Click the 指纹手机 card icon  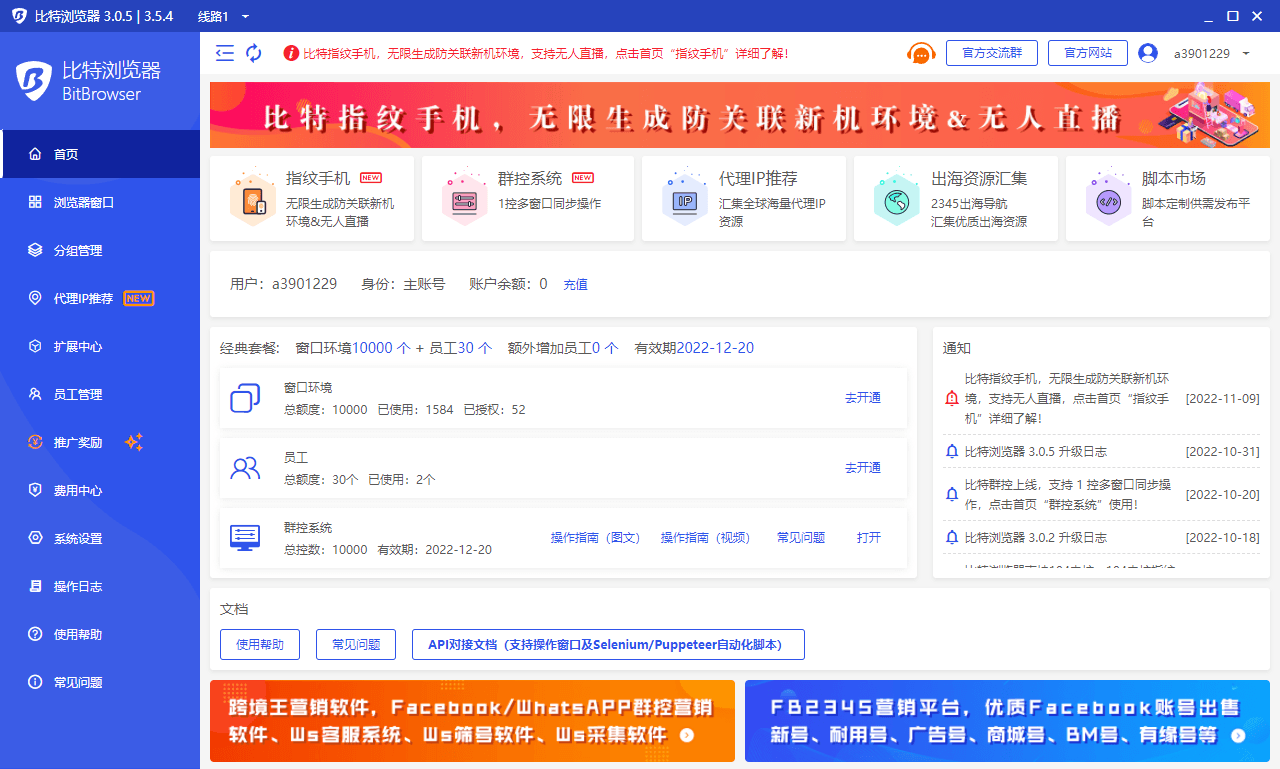(x=249, y=199)
